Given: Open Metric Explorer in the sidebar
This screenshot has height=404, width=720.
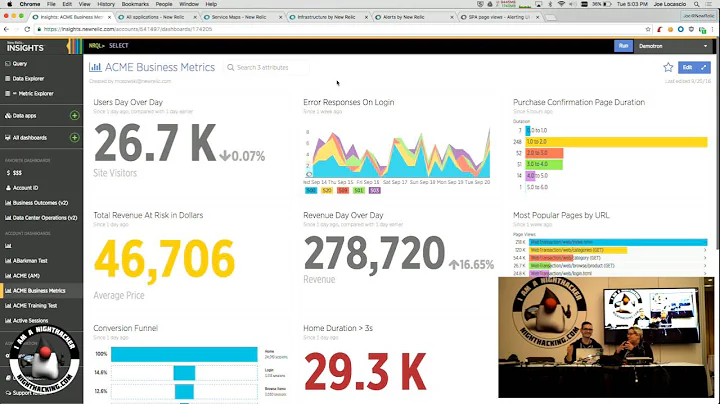Looking at the screenshot, I should click(x=29, y=94).
